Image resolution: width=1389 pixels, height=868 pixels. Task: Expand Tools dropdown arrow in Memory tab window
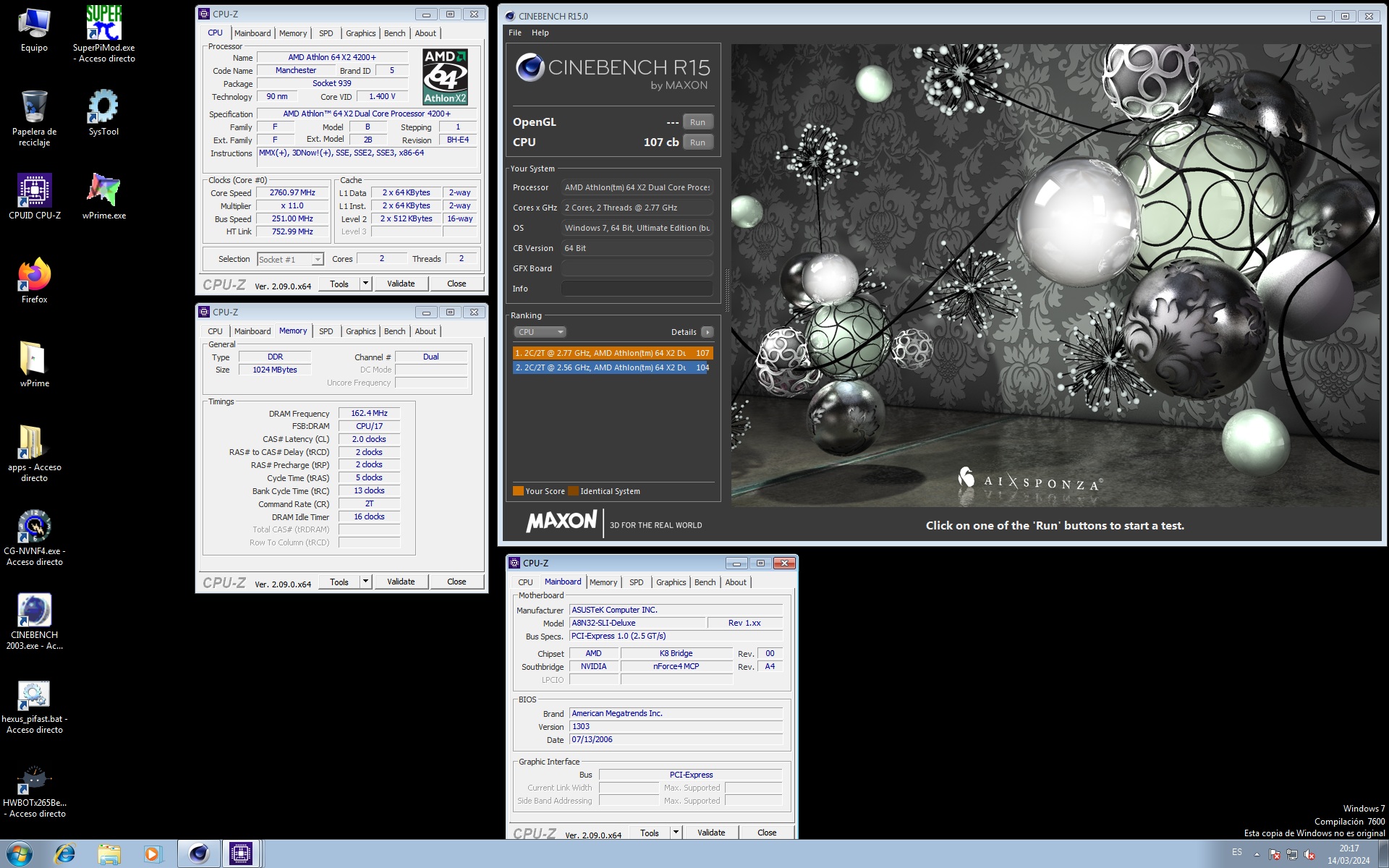365,582
